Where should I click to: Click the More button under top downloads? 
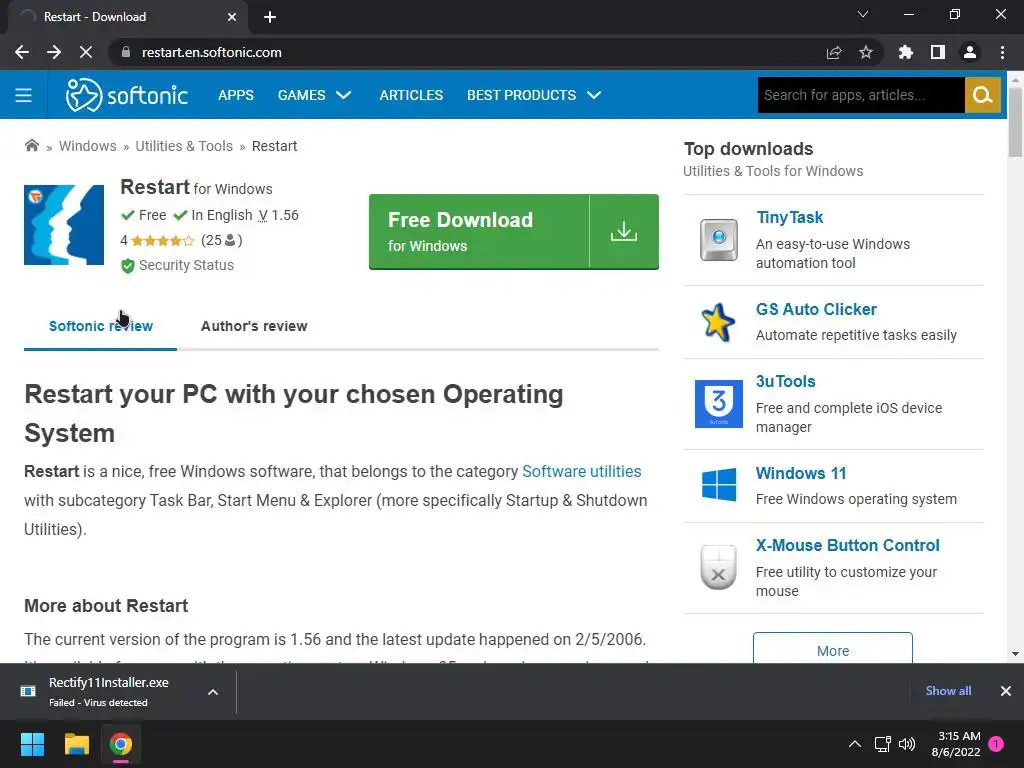833,650
